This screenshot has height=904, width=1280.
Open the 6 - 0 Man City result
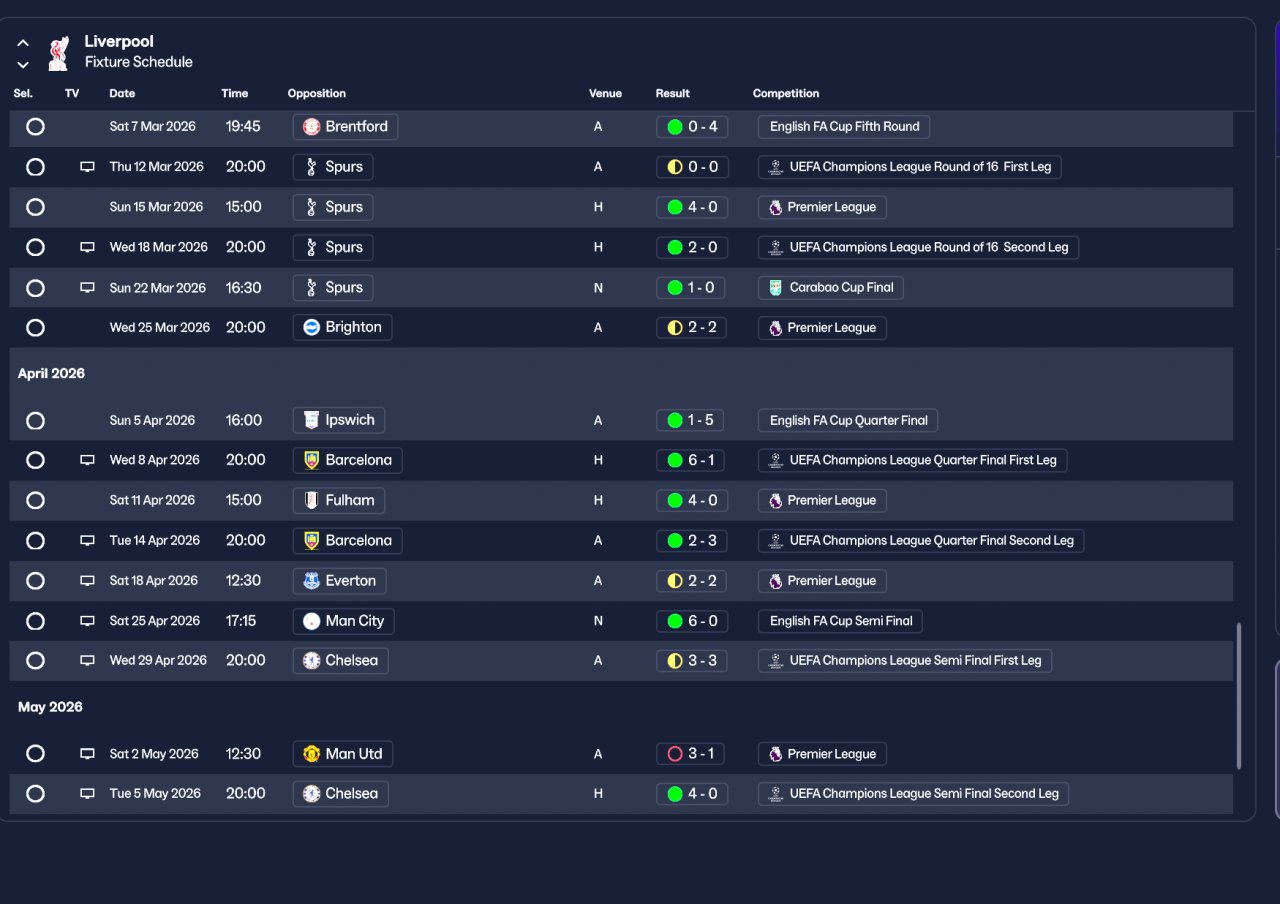tap(692, 621)
